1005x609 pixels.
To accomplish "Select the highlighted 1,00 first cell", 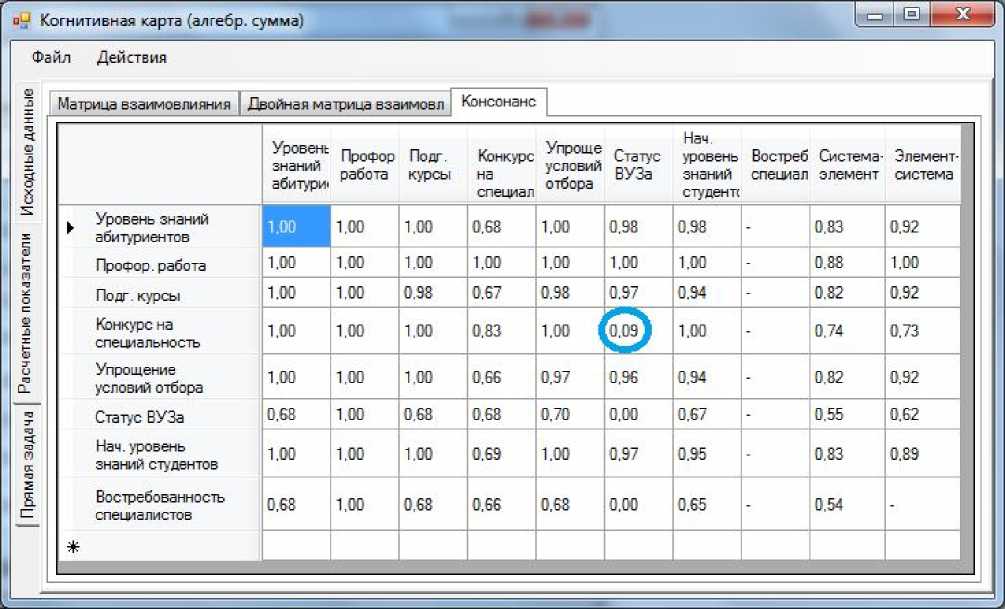I will tap(296, 227).
